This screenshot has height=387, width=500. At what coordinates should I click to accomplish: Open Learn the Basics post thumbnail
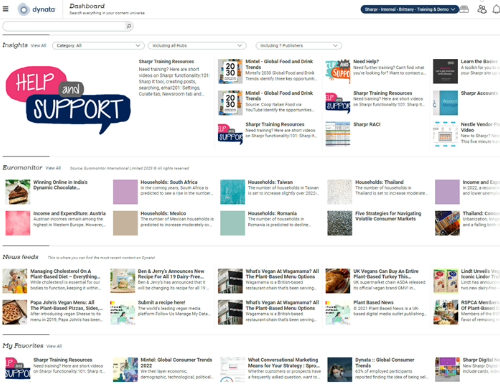click(445, 71)
